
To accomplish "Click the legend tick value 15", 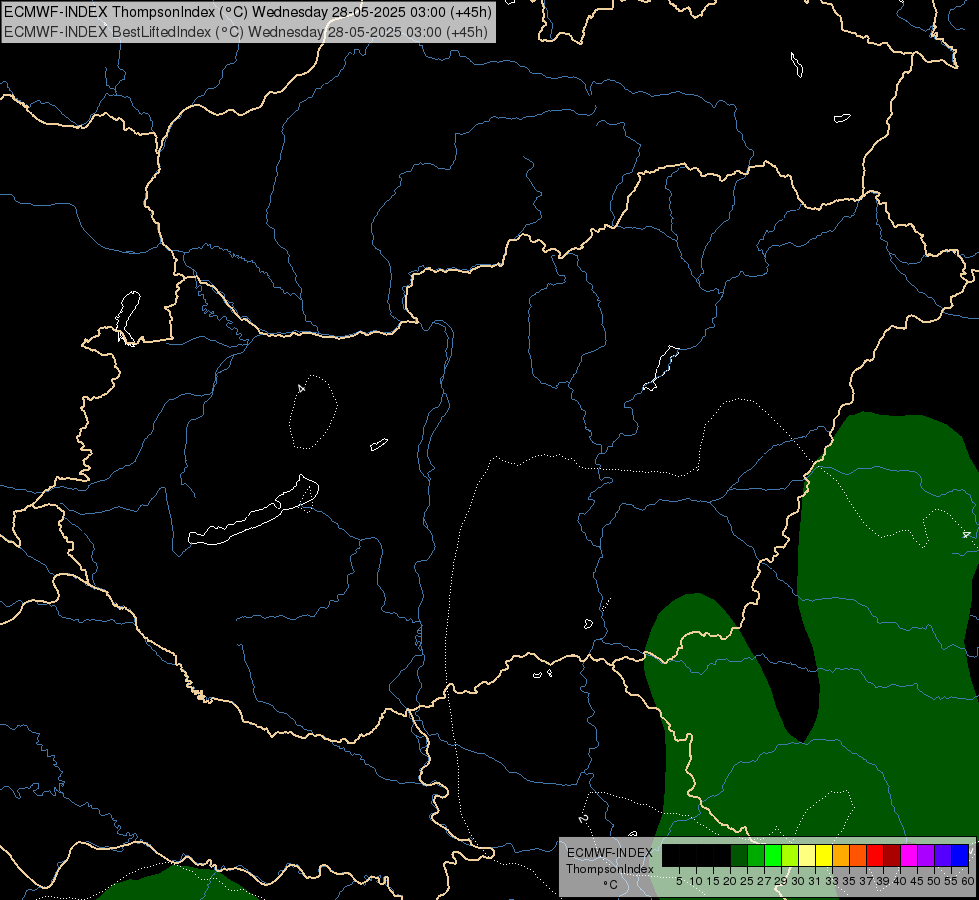I will [x=713, y=881].
